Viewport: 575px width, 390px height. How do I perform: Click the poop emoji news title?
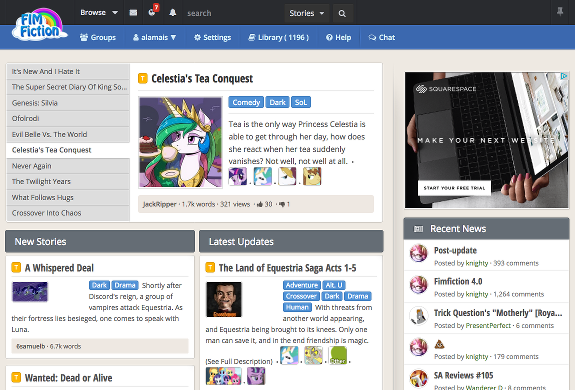tap(439, 344)
